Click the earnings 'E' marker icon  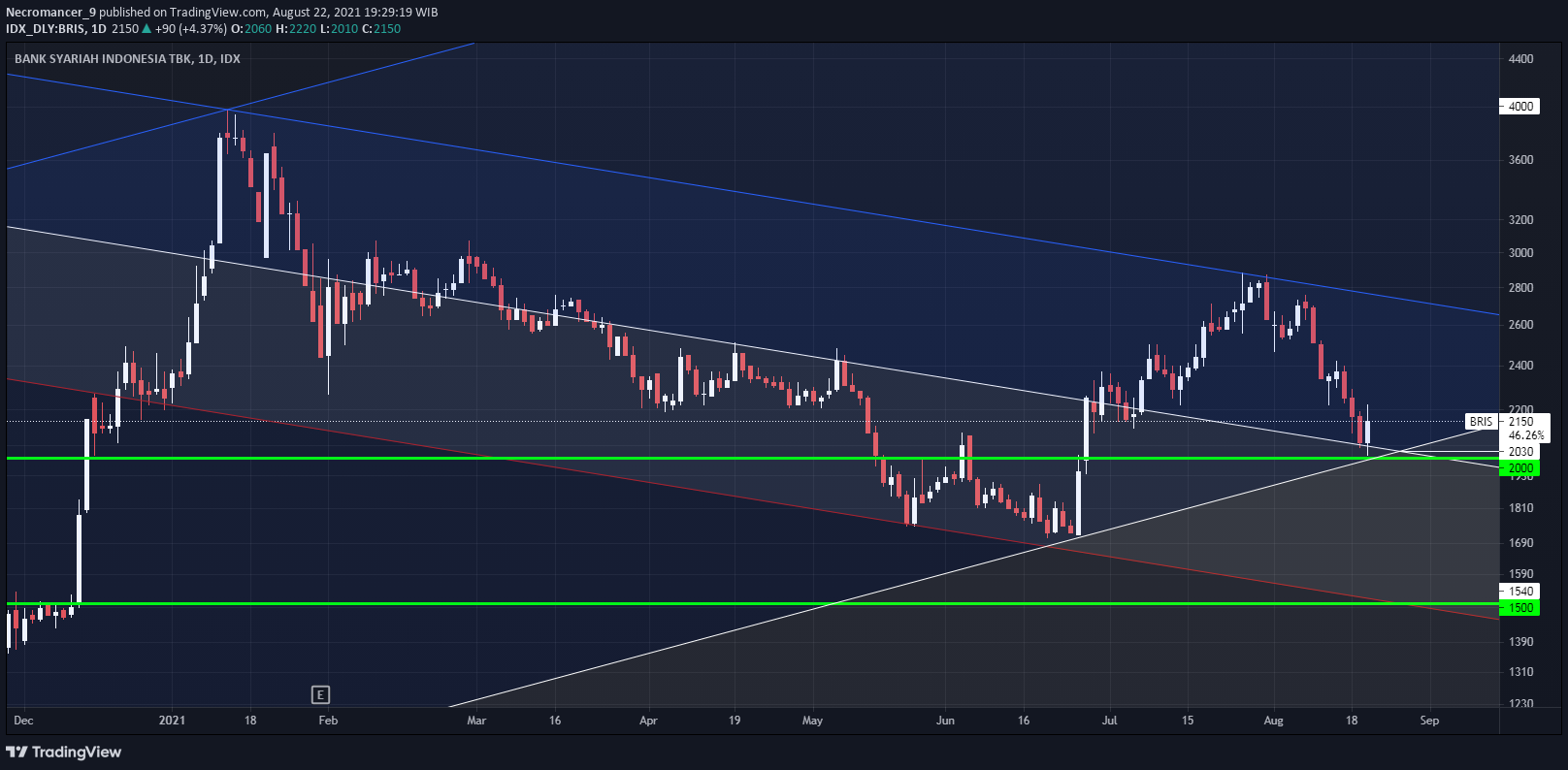(320, 694)
